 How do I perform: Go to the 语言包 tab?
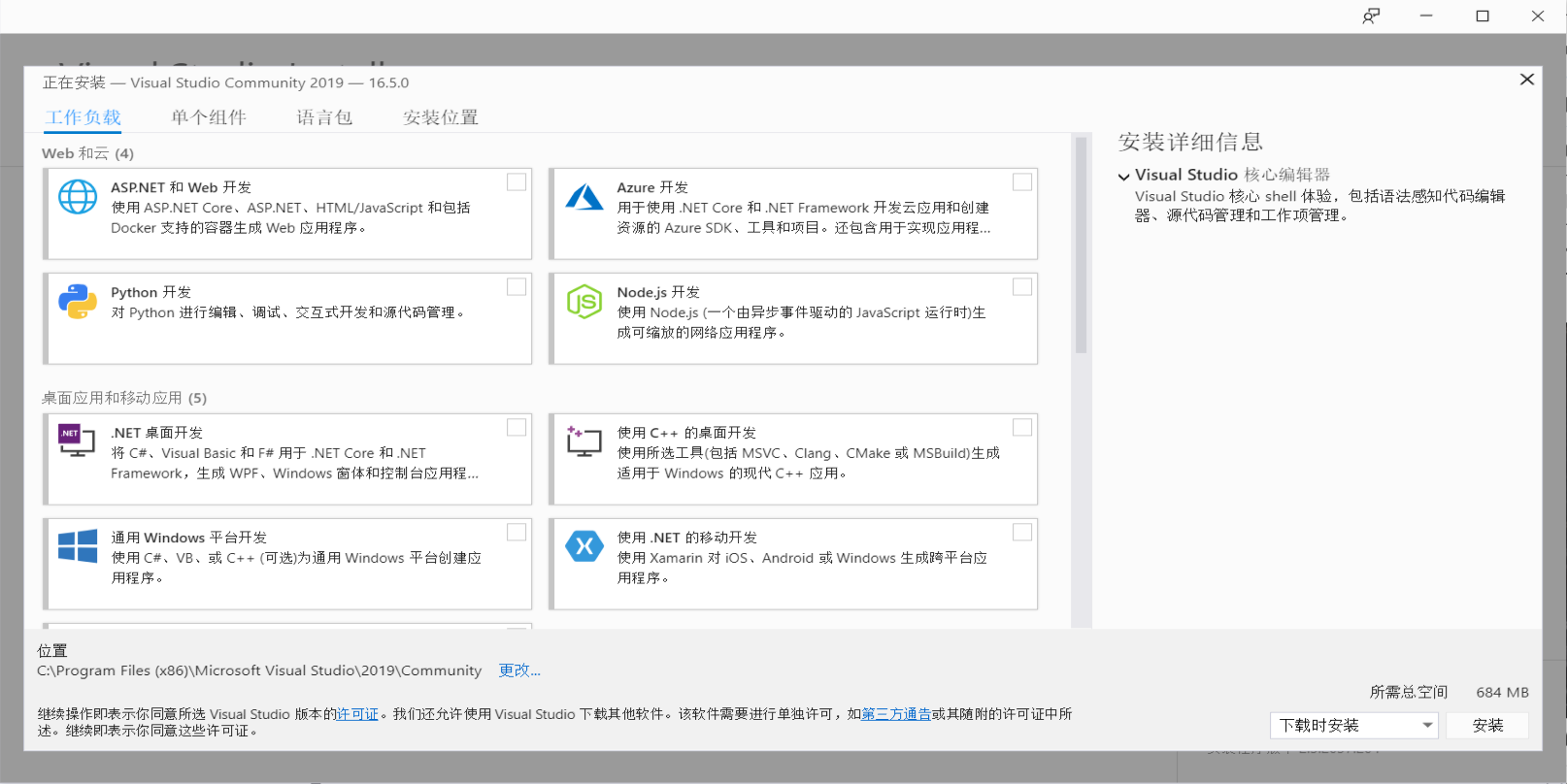[324, 117]
